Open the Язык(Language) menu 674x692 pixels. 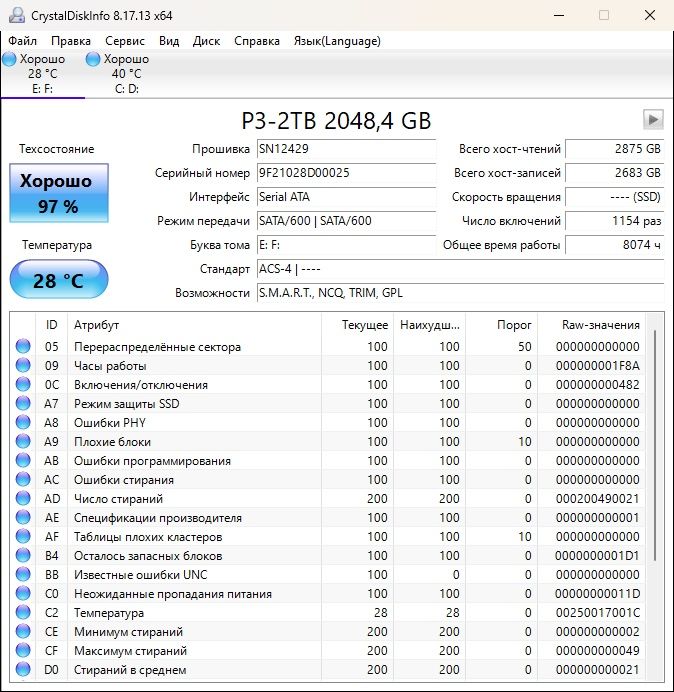337,41
